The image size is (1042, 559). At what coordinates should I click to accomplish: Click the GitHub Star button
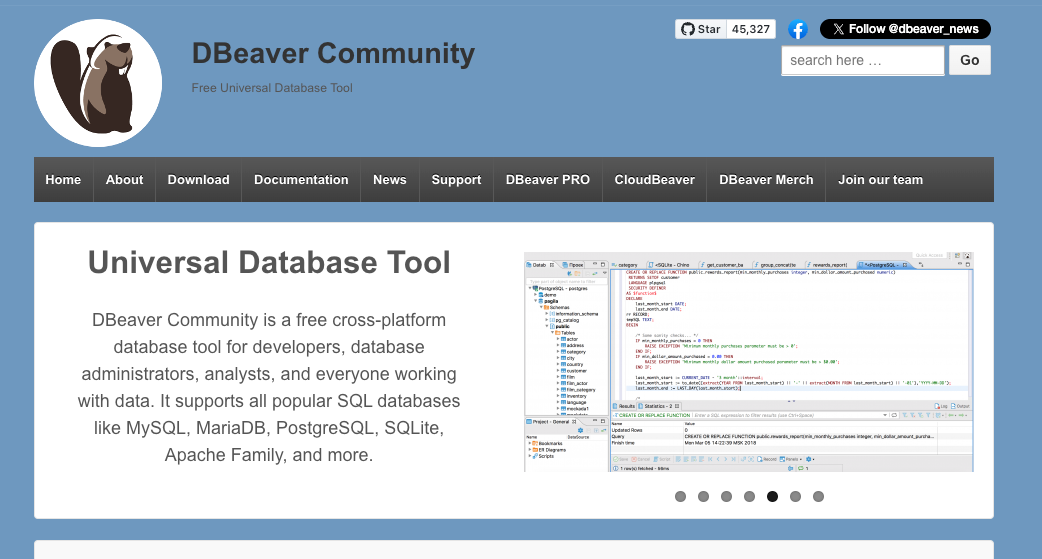[x=701, y=29]
